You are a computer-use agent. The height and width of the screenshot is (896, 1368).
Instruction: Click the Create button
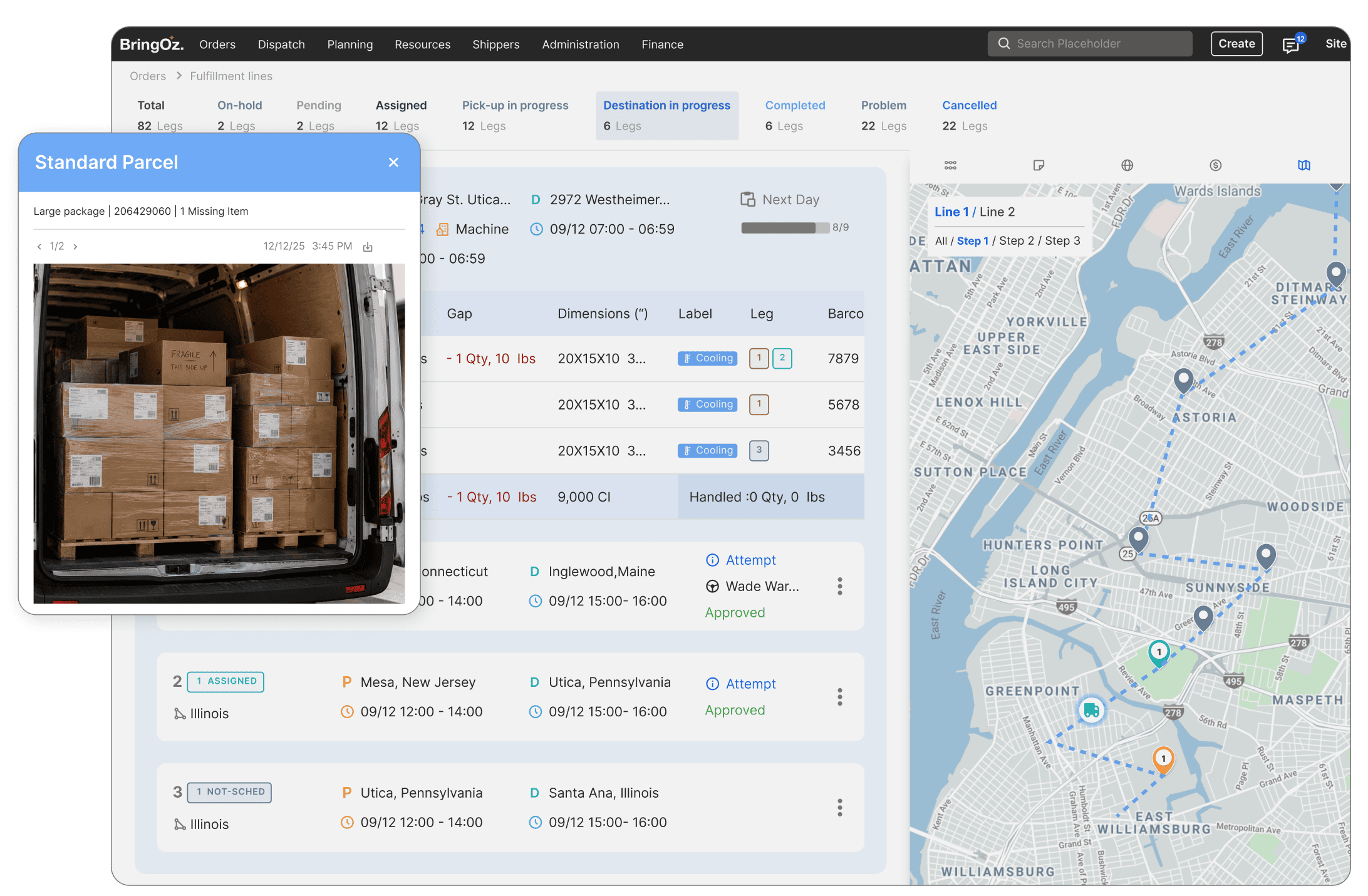(x=1236, y=44)
